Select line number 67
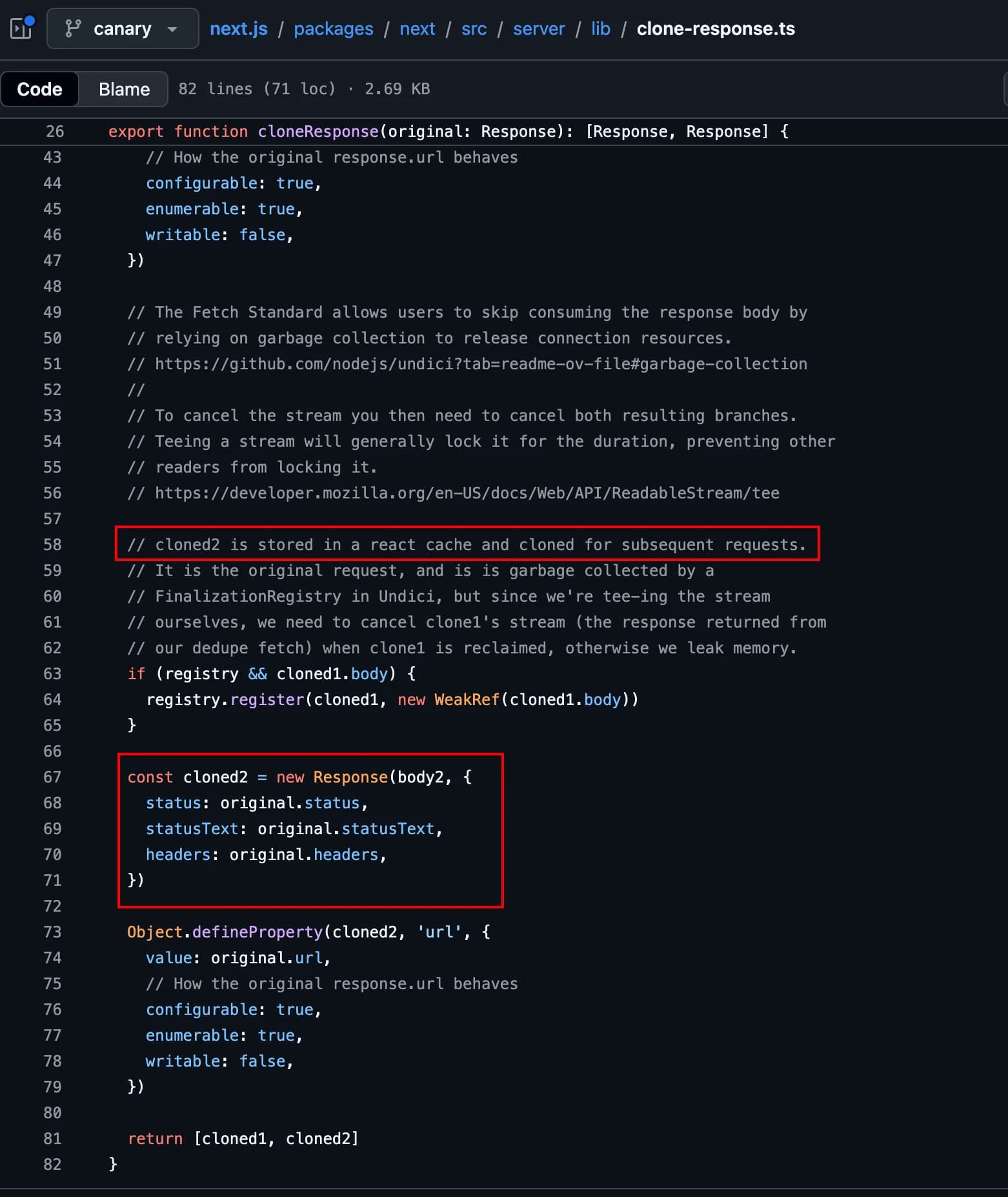 click(52, 777)
